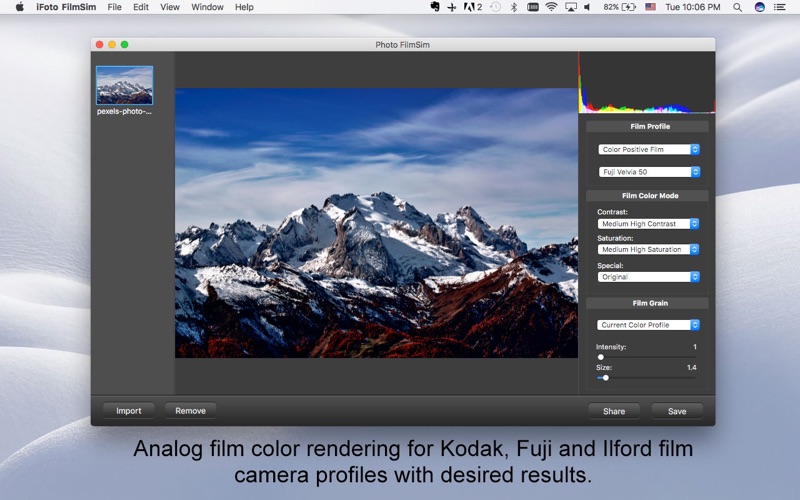Click the Intensity slider
Image resolution: width=800 pixels, height=500 pixels.
[646, 357]
